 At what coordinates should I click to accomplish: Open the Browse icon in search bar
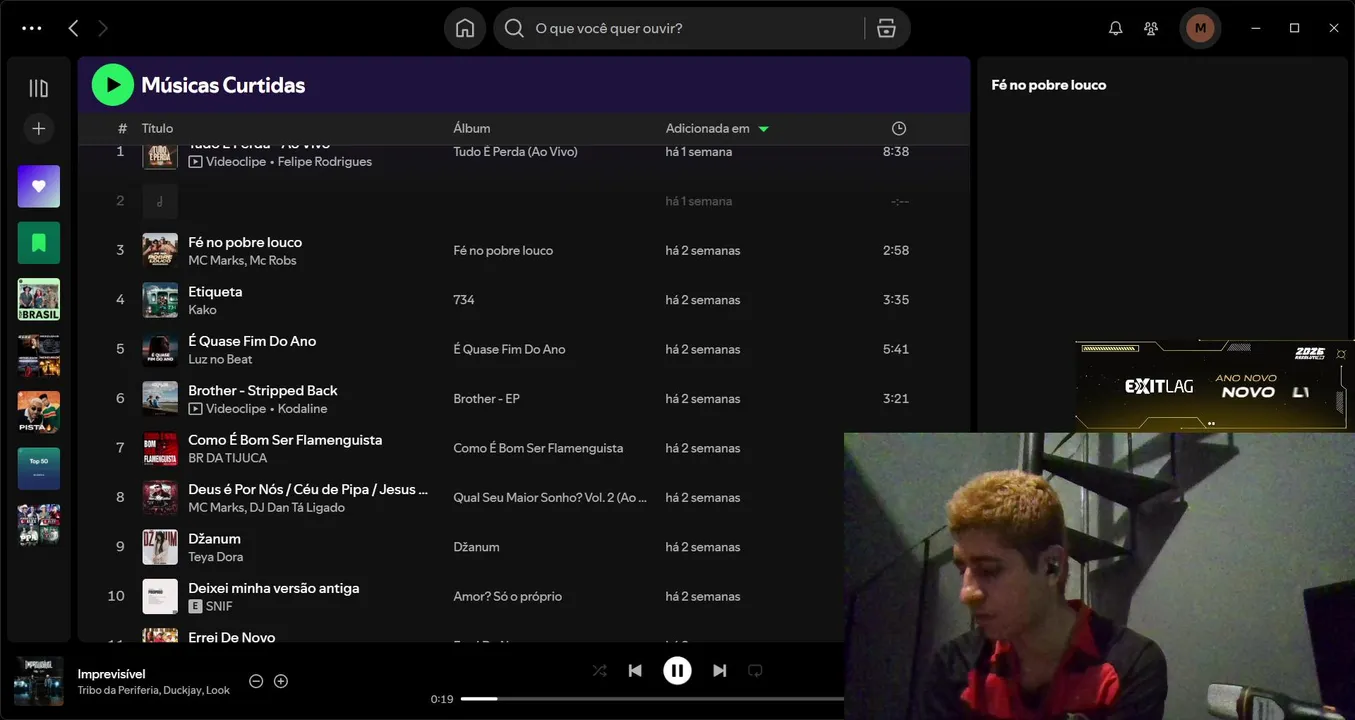coord(886,28)
